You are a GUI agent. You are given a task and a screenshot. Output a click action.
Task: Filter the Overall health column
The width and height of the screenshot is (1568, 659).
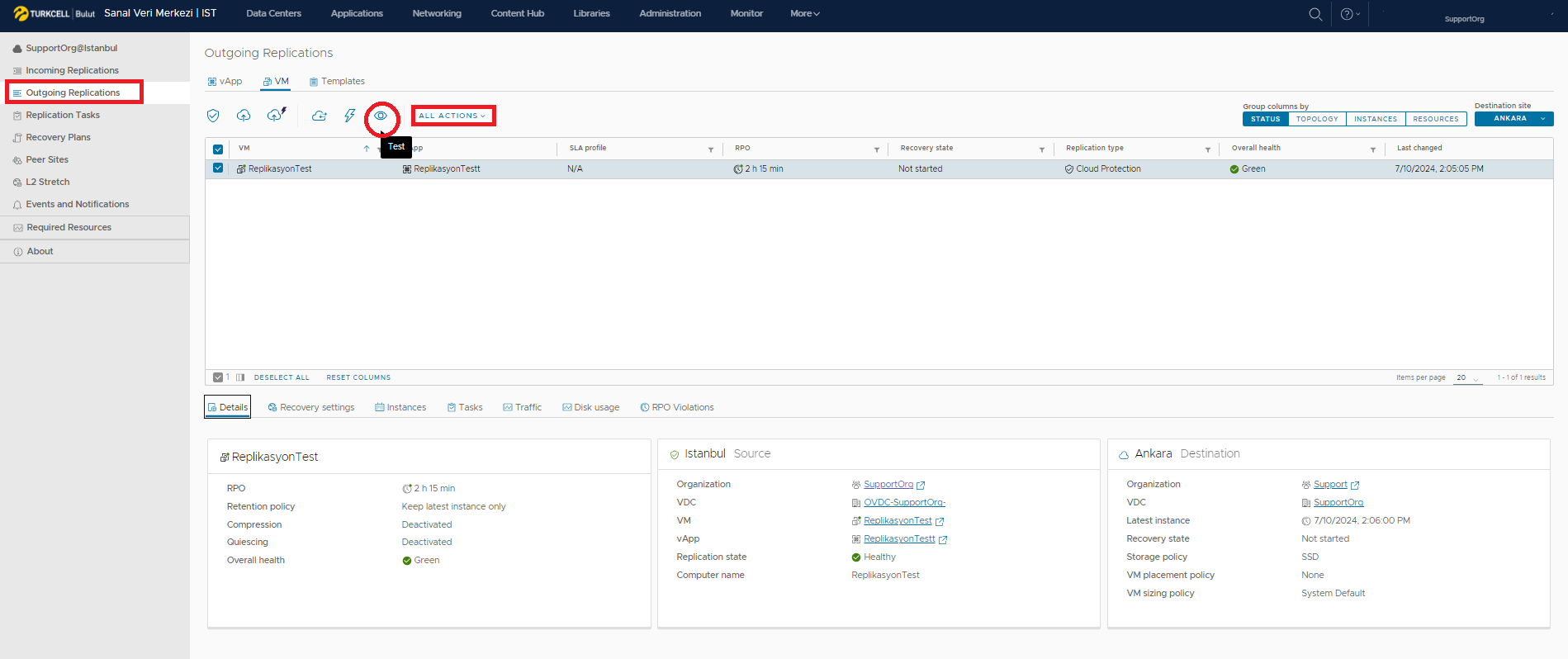coord(1372,149)
